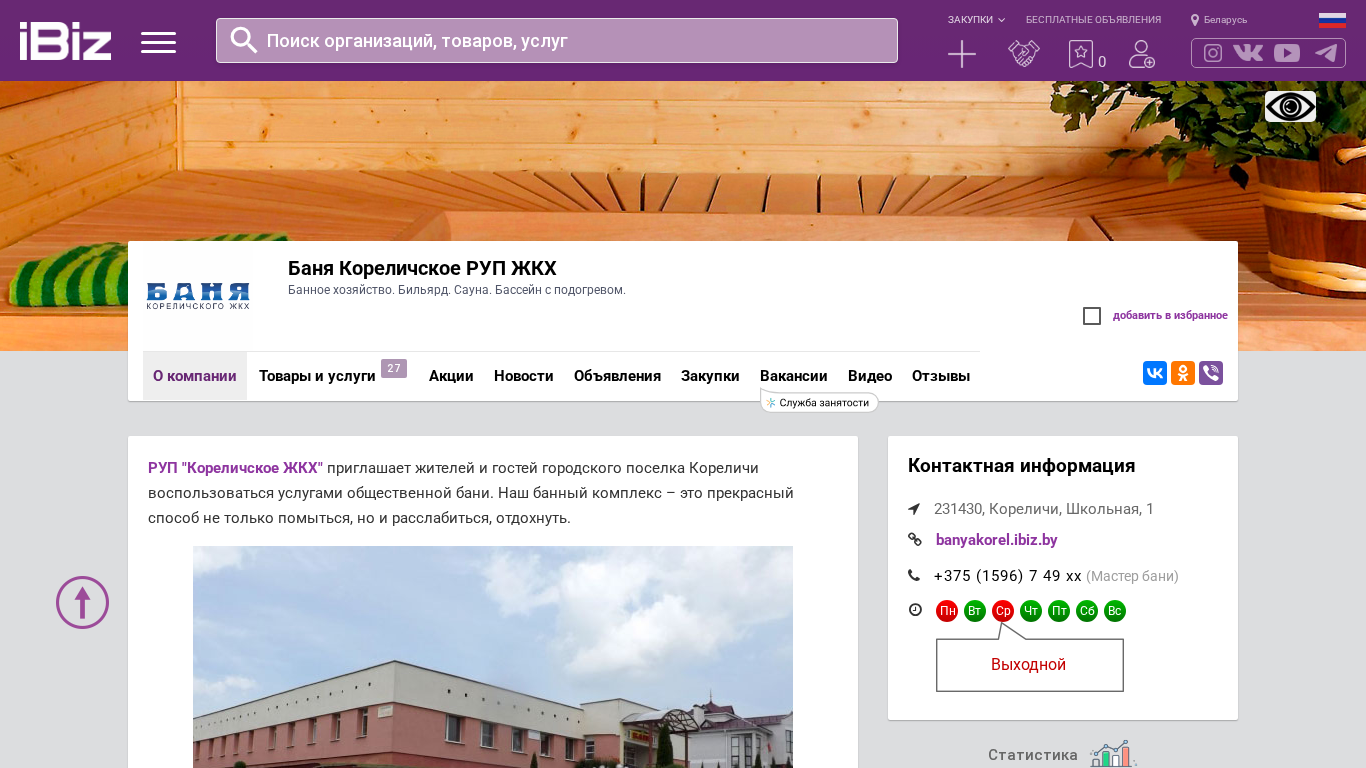Screen dimensions: 1366x768
Task: Click the statistics chart icon
Action: (x=1113, y=754)
